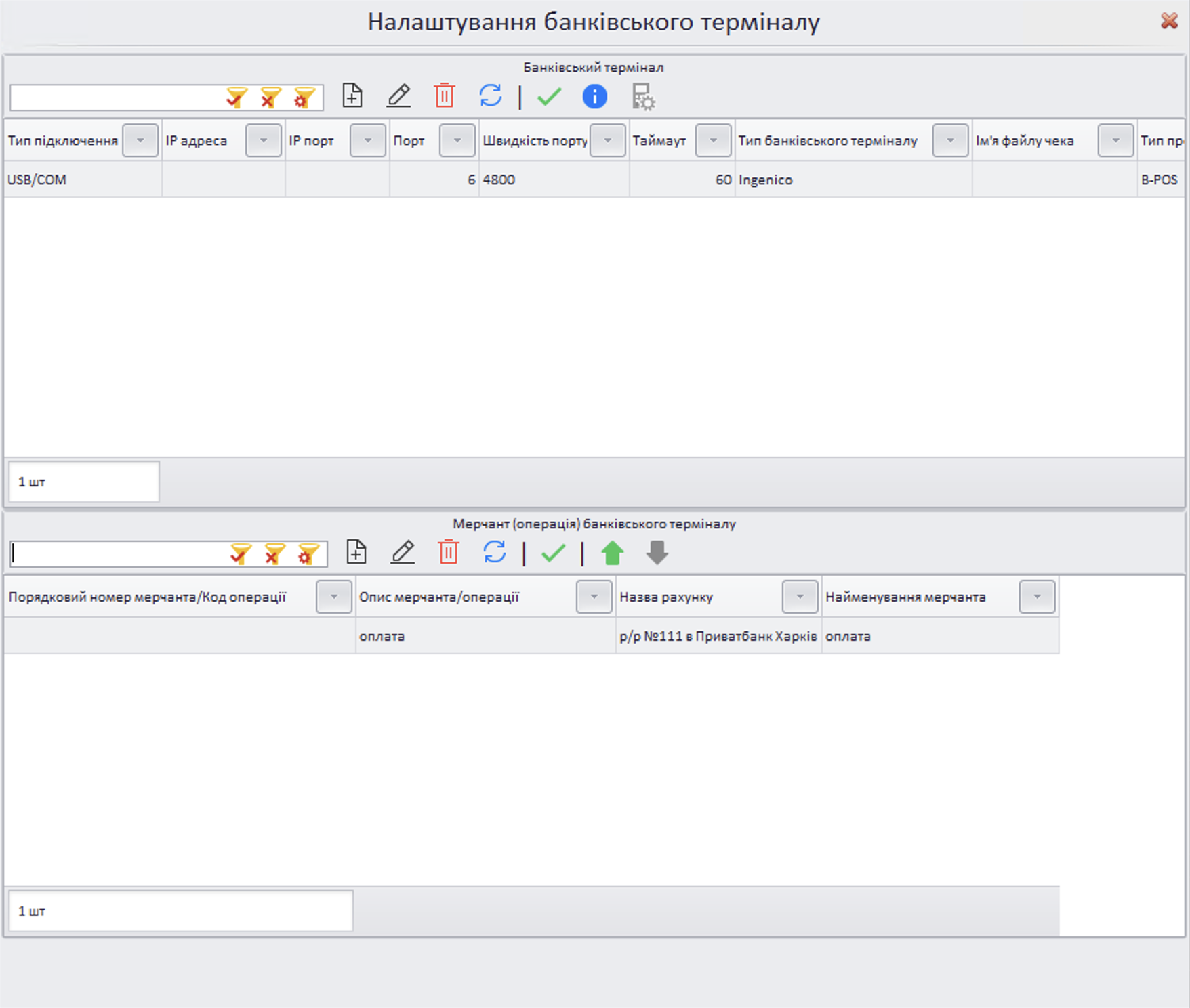Apply filter in bank terminal search box
Image resolution: width=1190 pixels, height=1008 pixels.
237,98
